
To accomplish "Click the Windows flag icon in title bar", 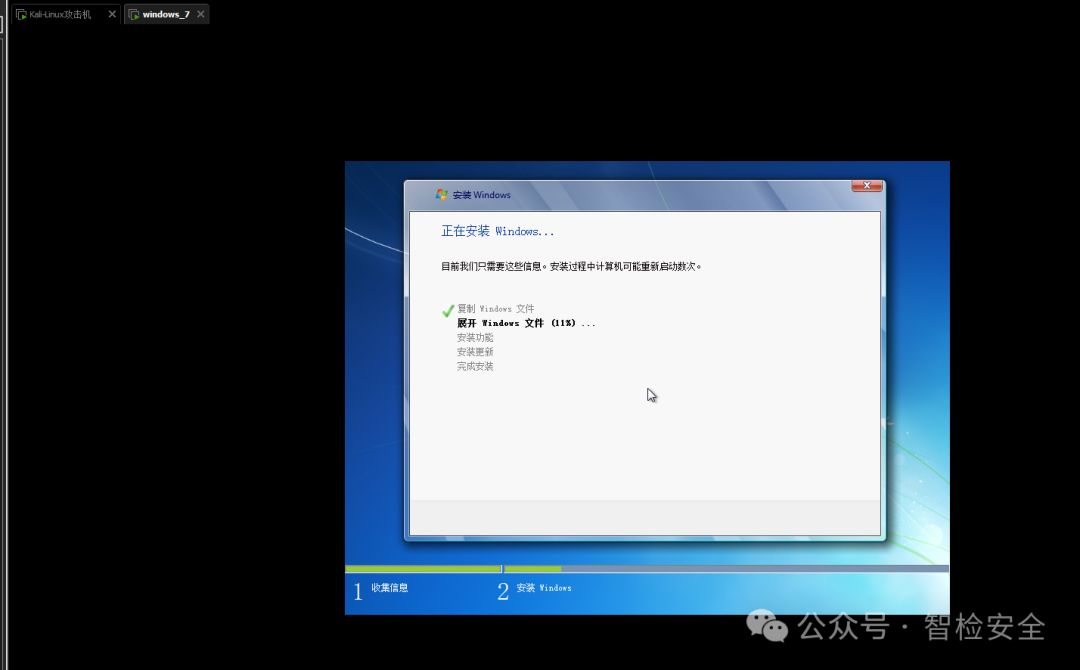I will coord(442,195).
